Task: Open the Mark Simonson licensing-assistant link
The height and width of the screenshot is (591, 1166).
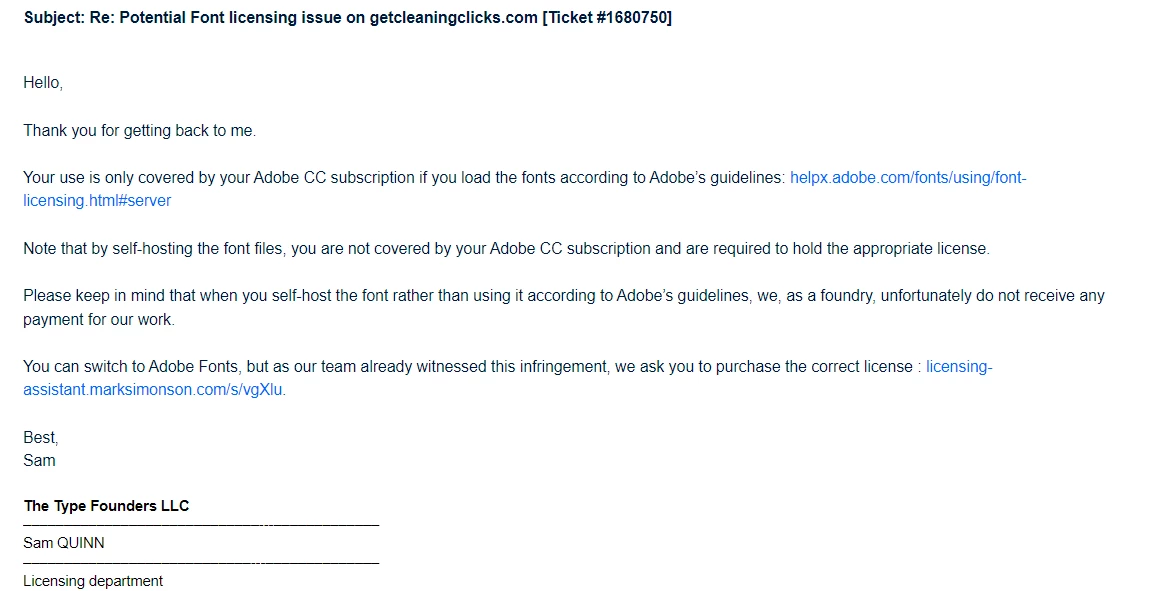Action: coord(154,390)
